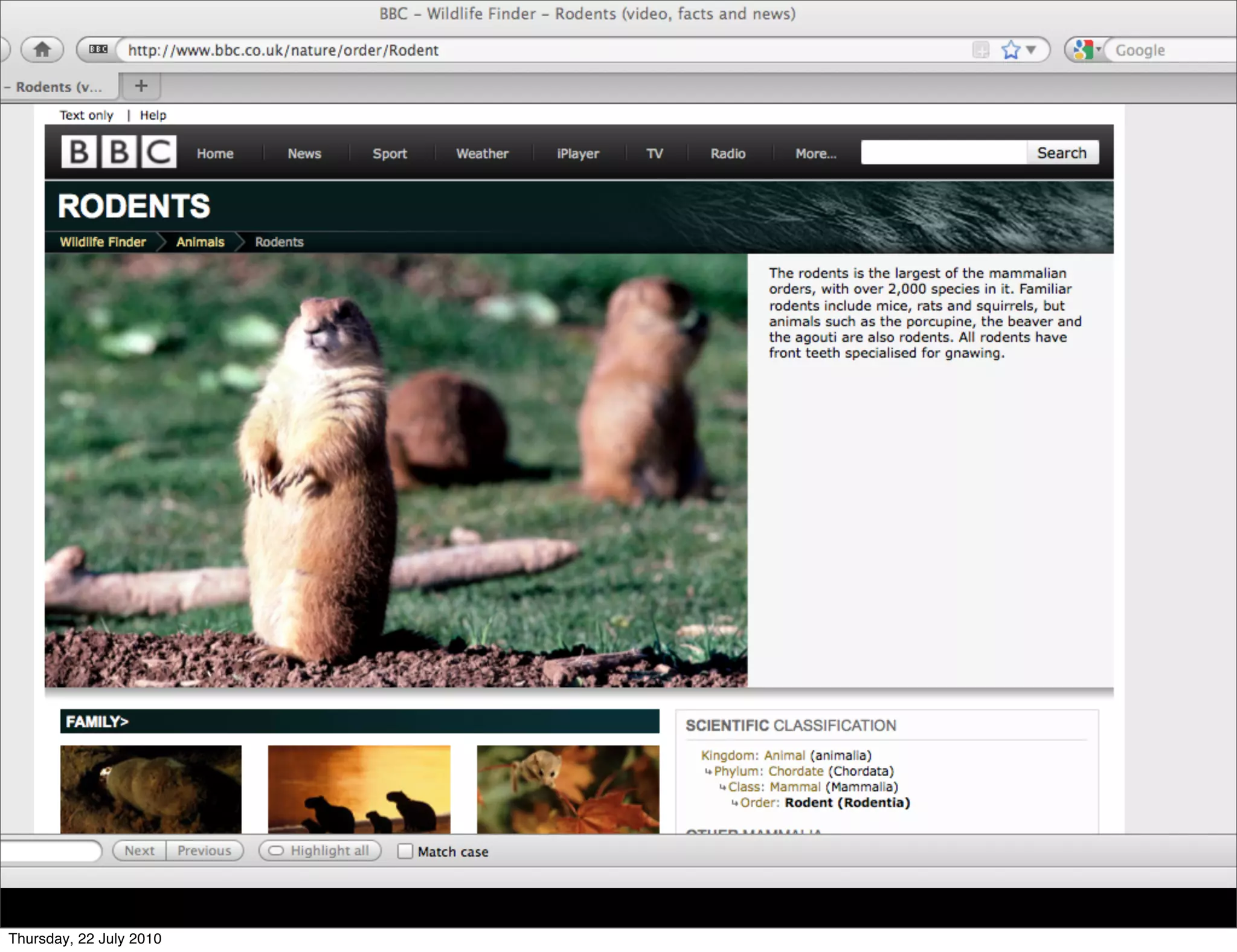Click the bookmark star icon
Screen dimensions: 1237x952
click(x=1010, y=50)
